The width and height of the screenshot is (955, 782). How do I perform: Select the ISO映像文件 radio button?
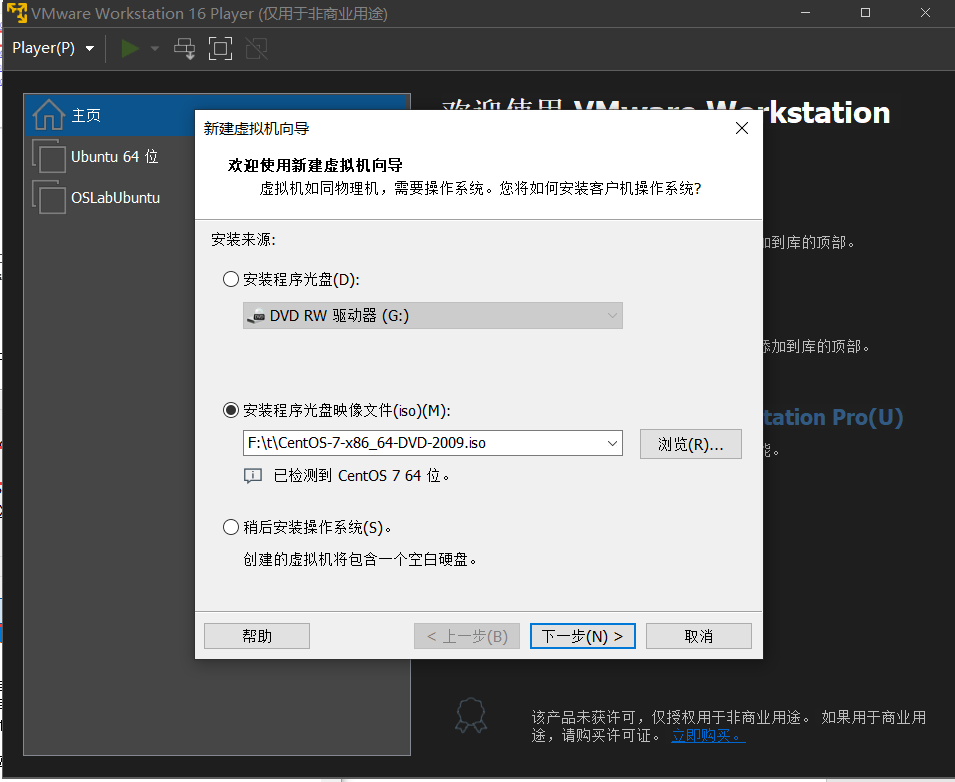click(231, 410)
